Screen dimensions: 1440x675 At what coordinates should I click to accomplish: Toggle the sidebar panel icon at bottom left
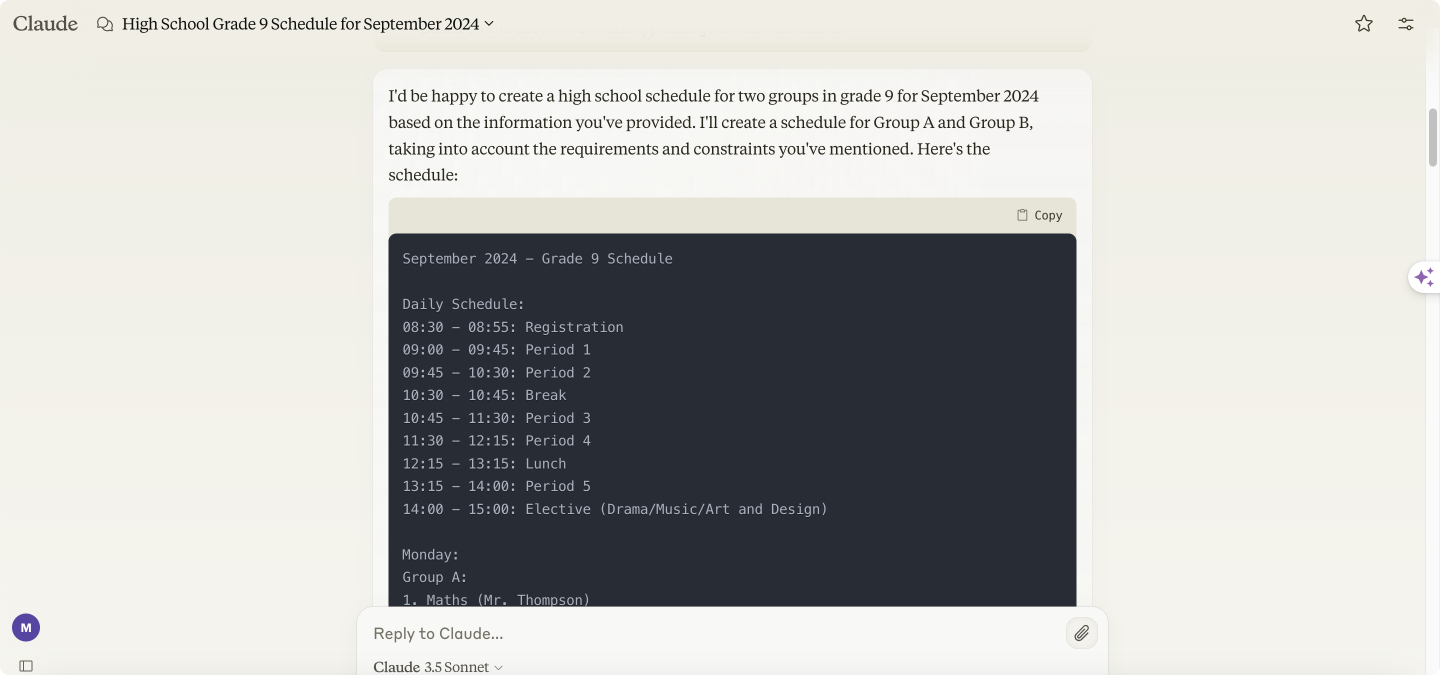(26, 666)
